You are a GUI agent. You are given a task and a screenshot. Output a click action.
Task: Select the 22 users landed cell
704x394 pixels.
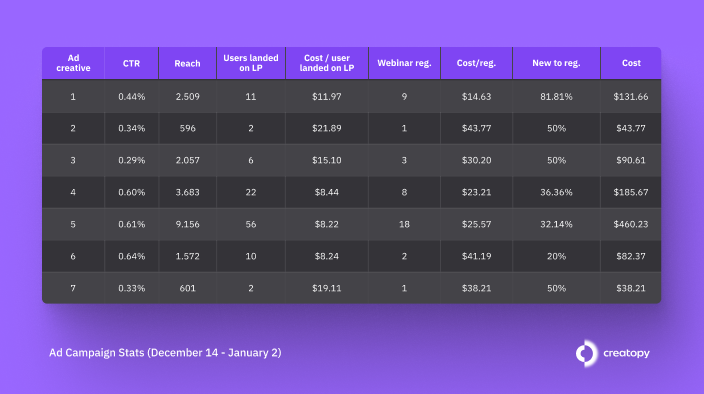pos(251,193)
